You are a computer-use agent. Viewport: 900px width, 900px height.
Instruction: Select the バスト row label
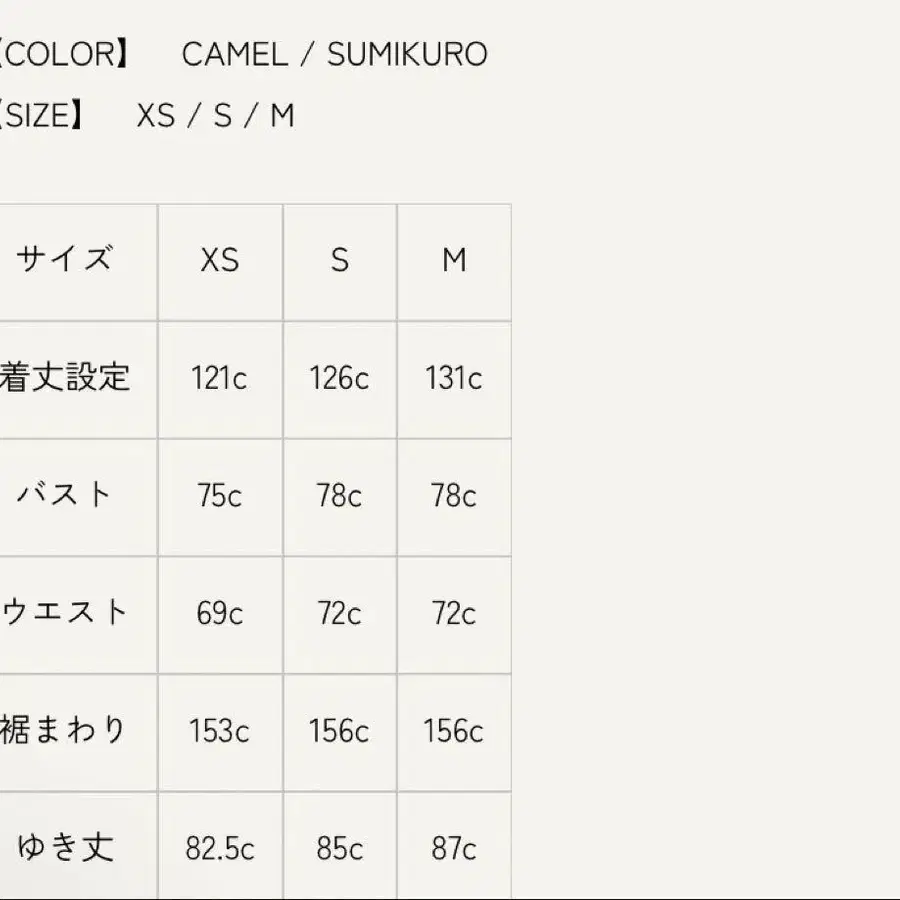[65, 495]
